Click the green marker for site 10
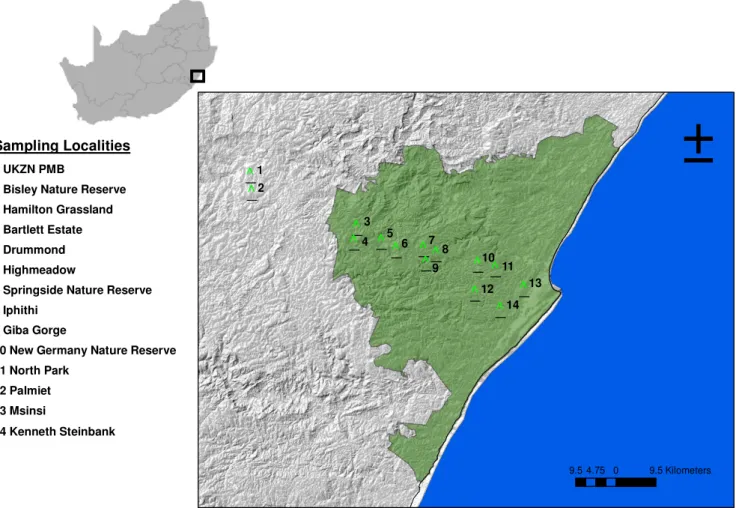The height and width of the screenshot is (508, 736). pyautogui.click(x=477, y=261)
